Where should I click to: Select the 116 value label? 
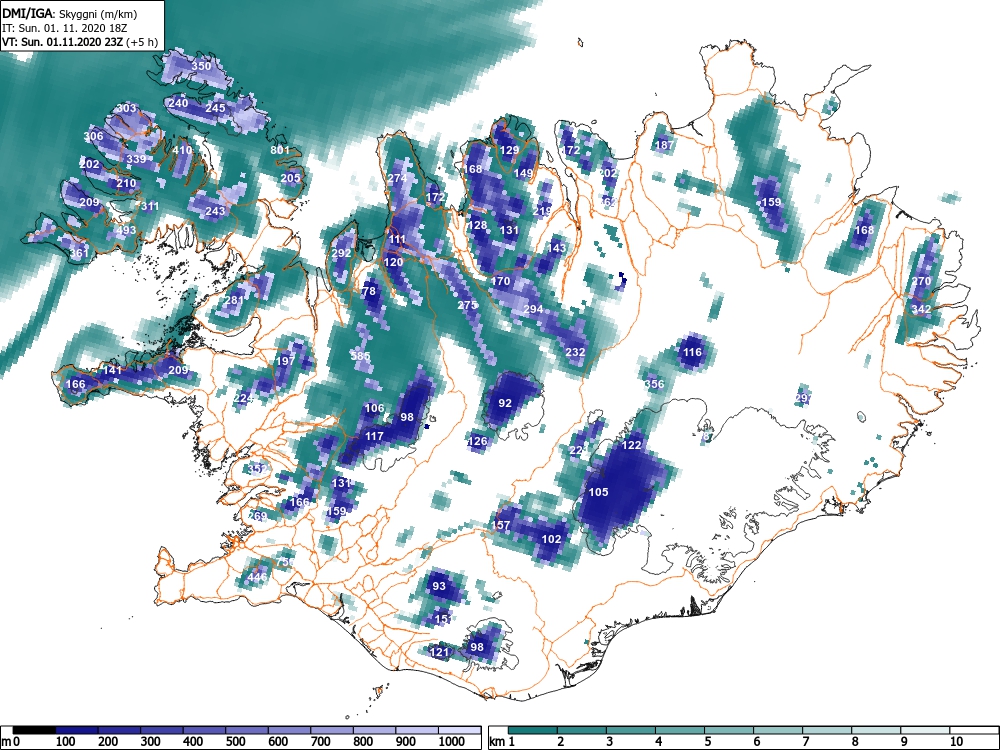(693, 351)
